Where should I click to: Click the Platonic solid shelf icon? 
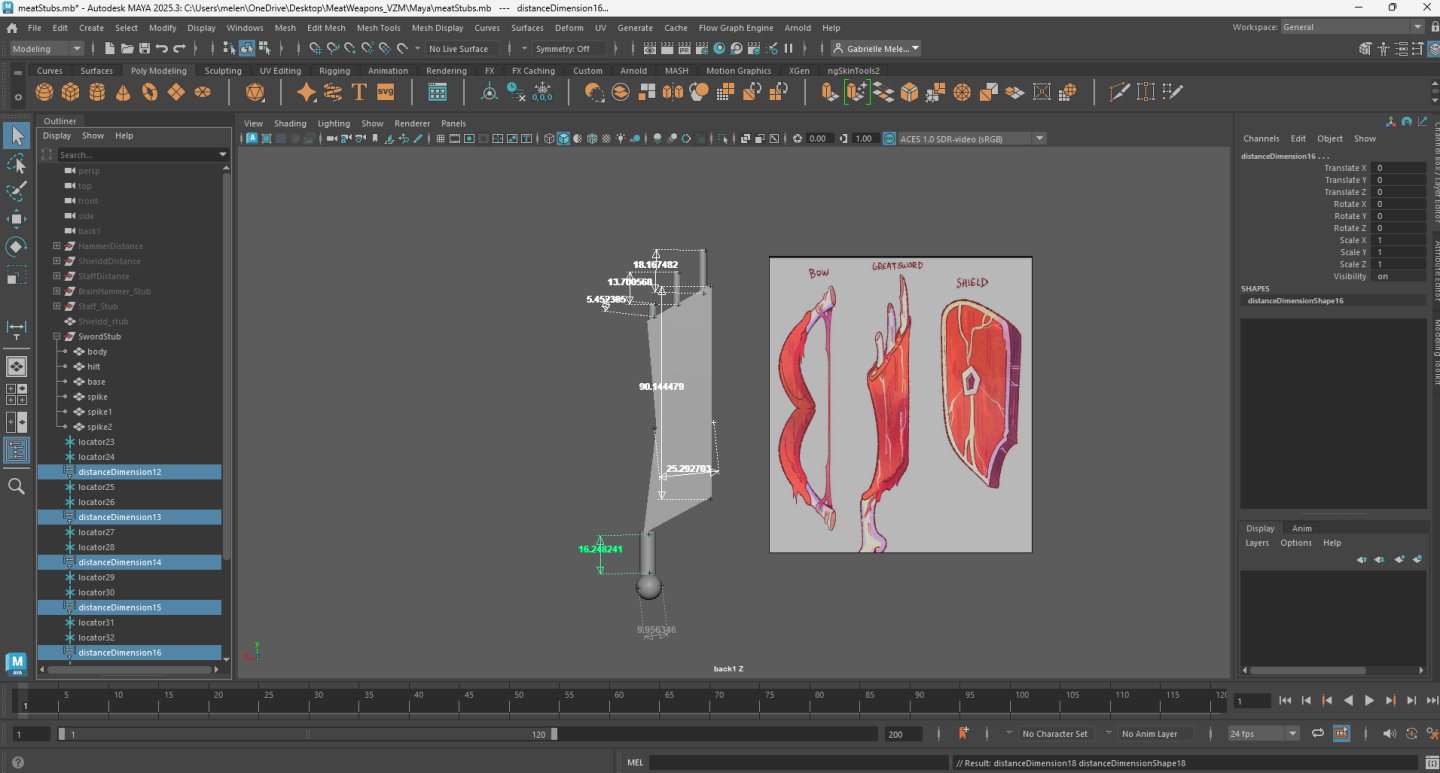(x=255, y=92)
